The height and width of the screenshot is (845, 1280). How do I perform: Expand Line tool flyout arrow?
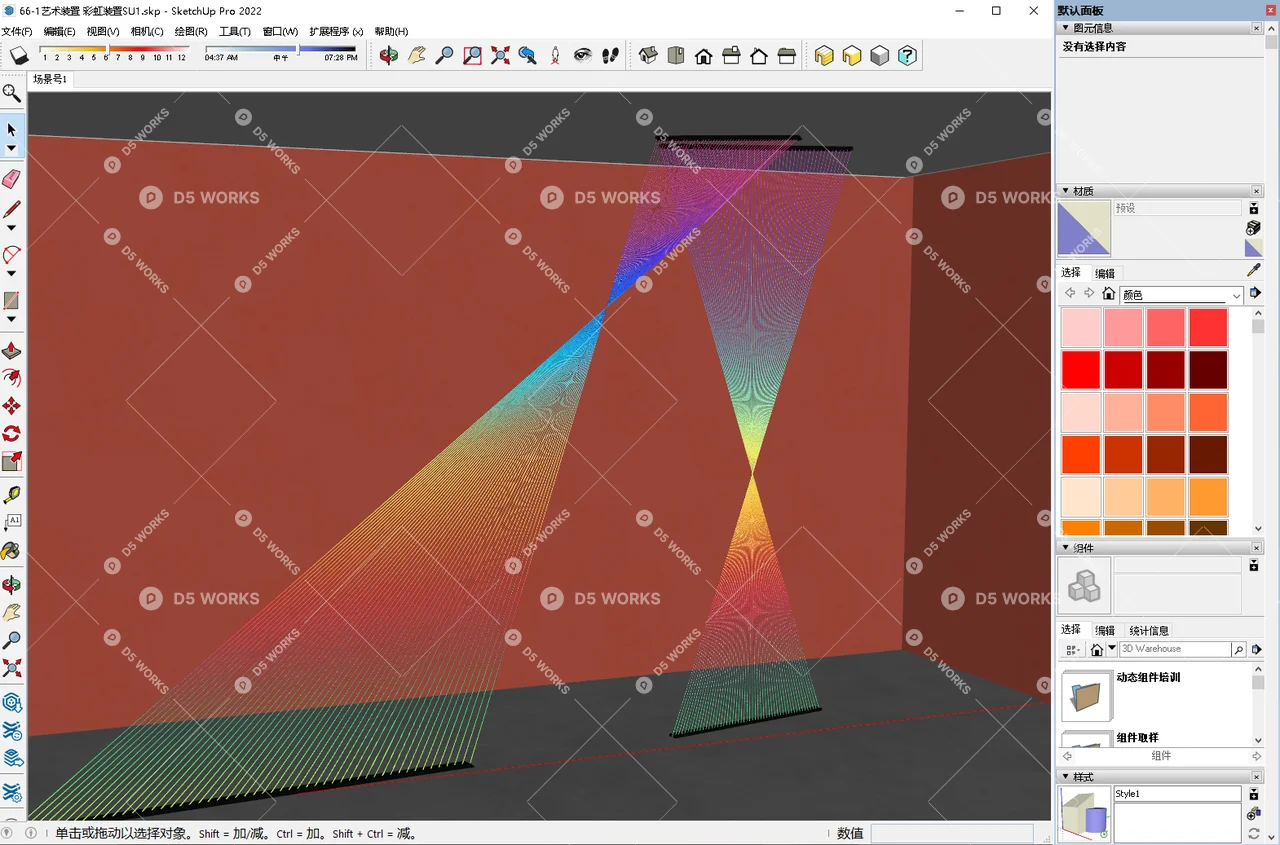point(12,228)
